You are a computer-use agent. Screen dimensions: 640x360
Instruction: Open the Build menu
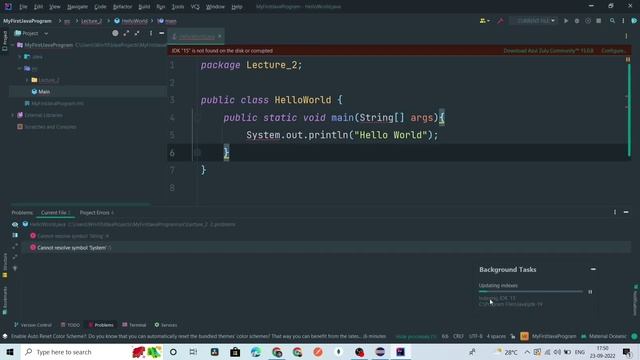pyautogui.click(x=144, y=7)
